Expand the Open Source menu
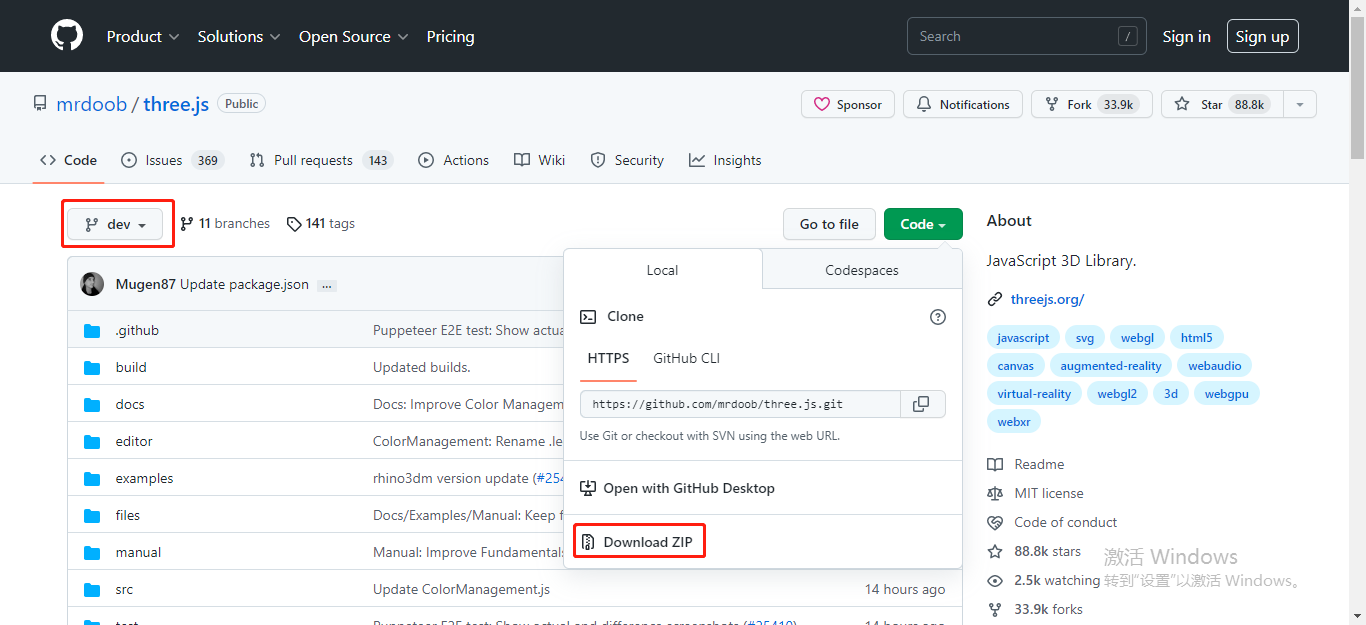Image resolution: width=1366 pixels, height=625 pixels. 353,36
